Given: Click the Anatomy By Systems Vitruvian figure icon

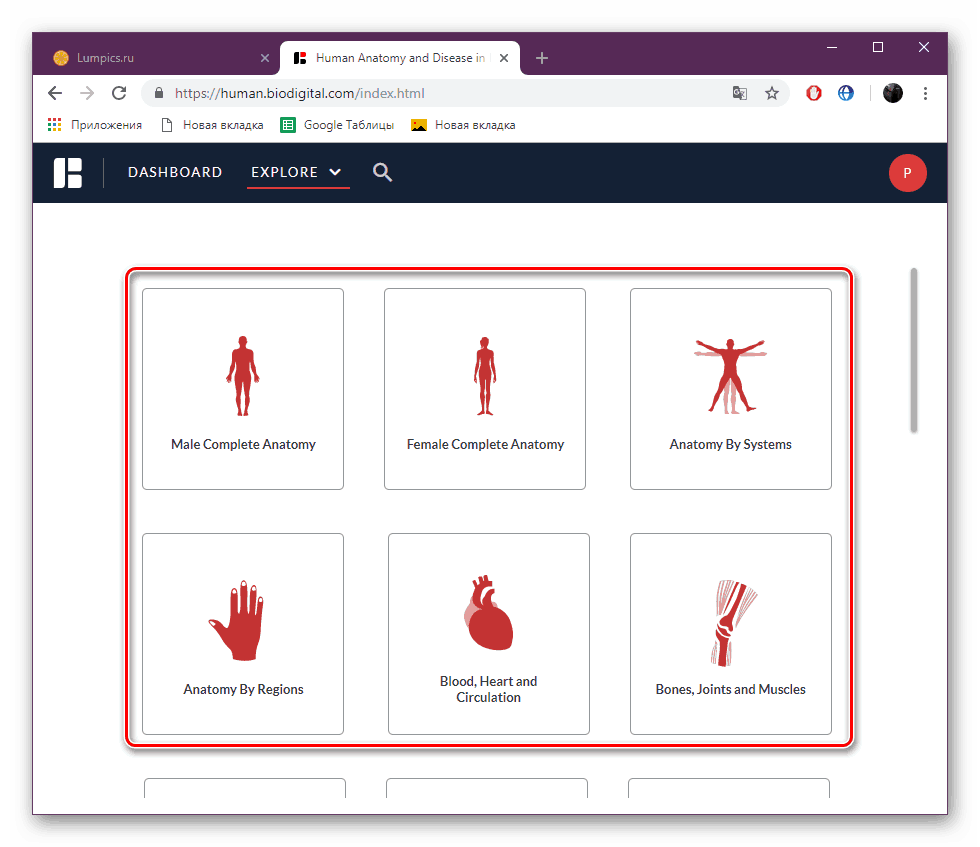Looking at the screenshot, I should coord(730,372).
